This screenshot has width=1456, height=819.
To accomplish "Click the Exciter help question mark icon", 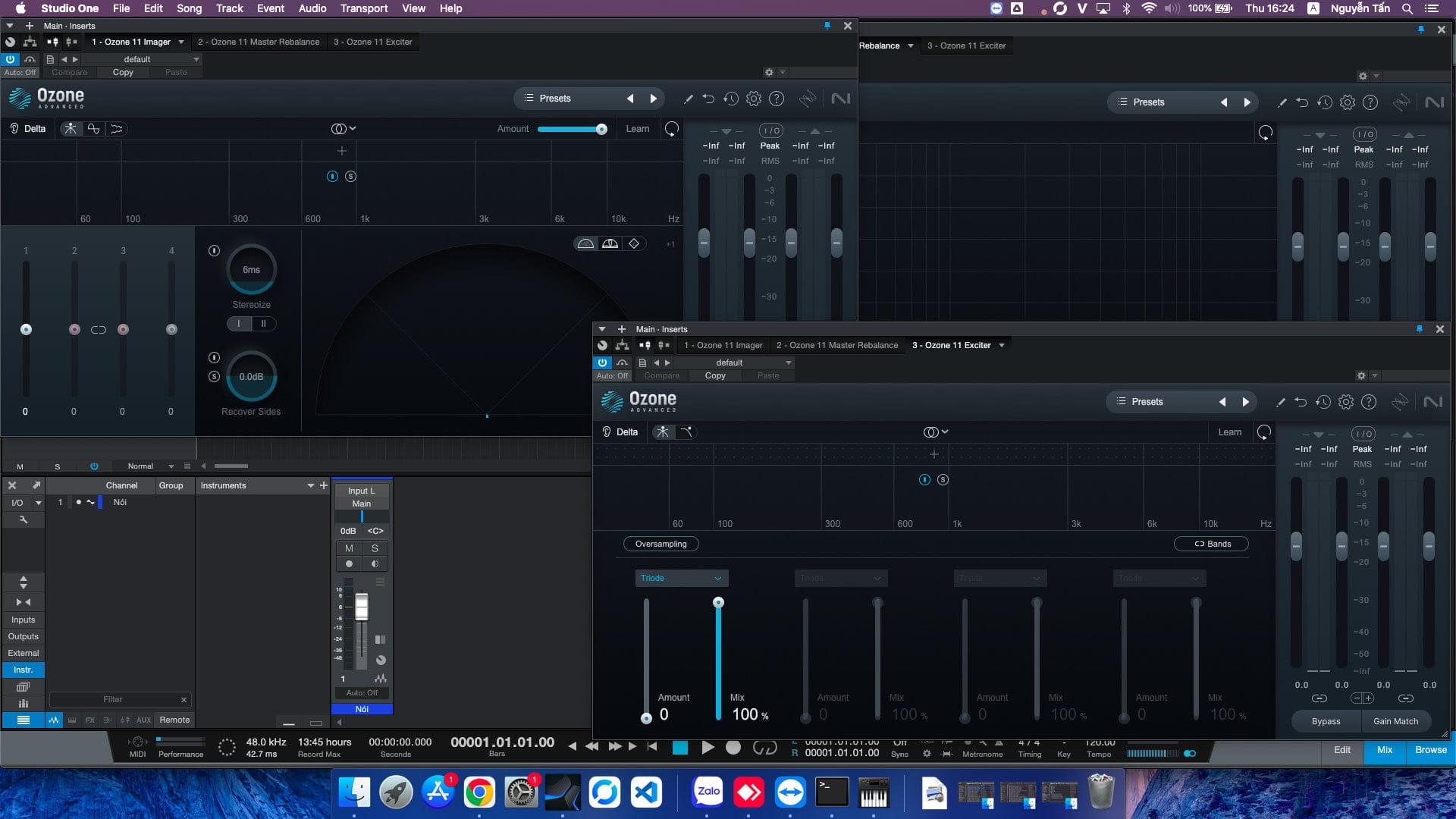I will (x=1369, y=402).
